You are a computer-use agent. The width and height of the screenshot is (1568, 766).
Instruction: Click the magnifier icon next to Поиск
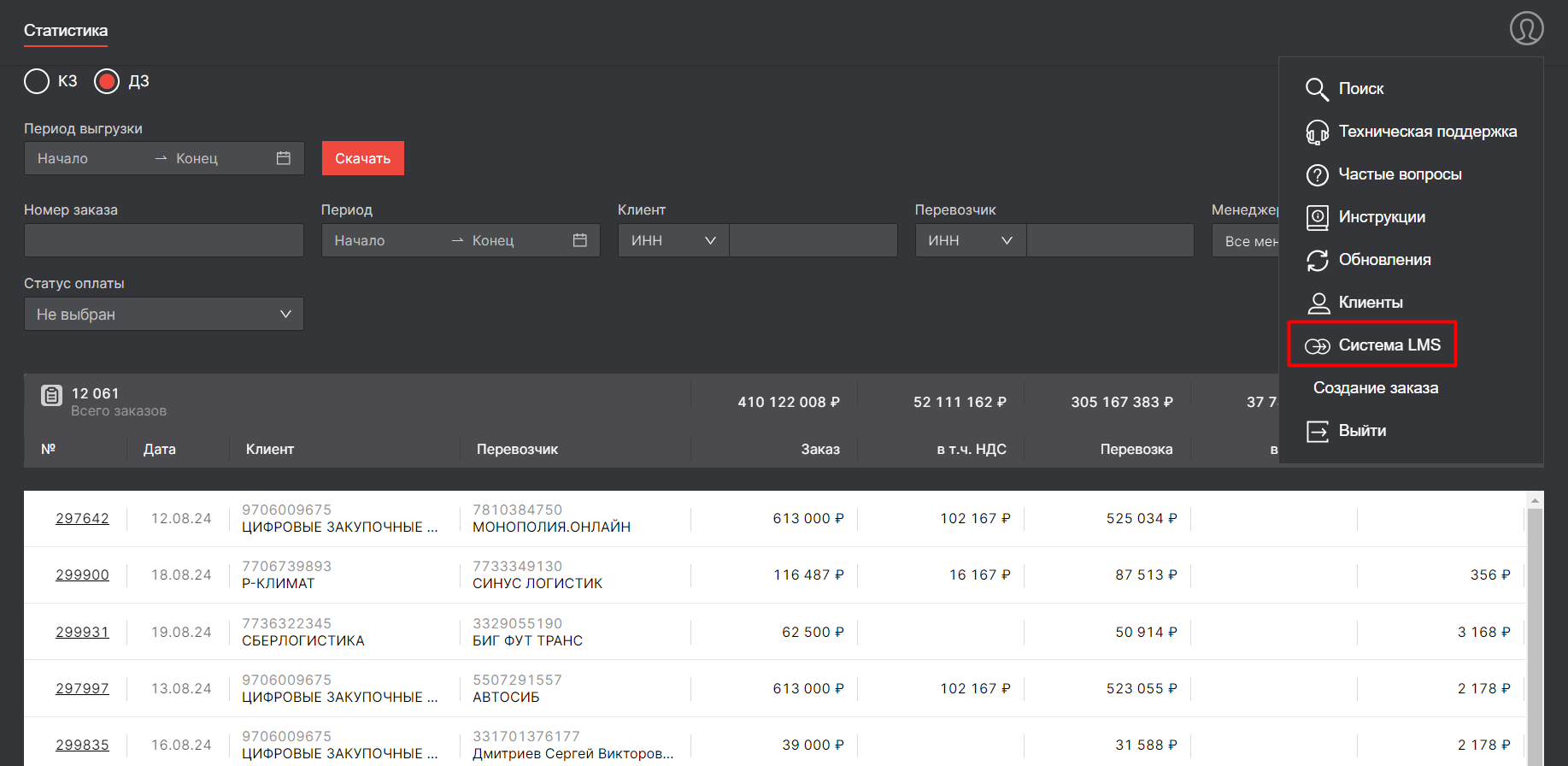(x=1317, y=89)
